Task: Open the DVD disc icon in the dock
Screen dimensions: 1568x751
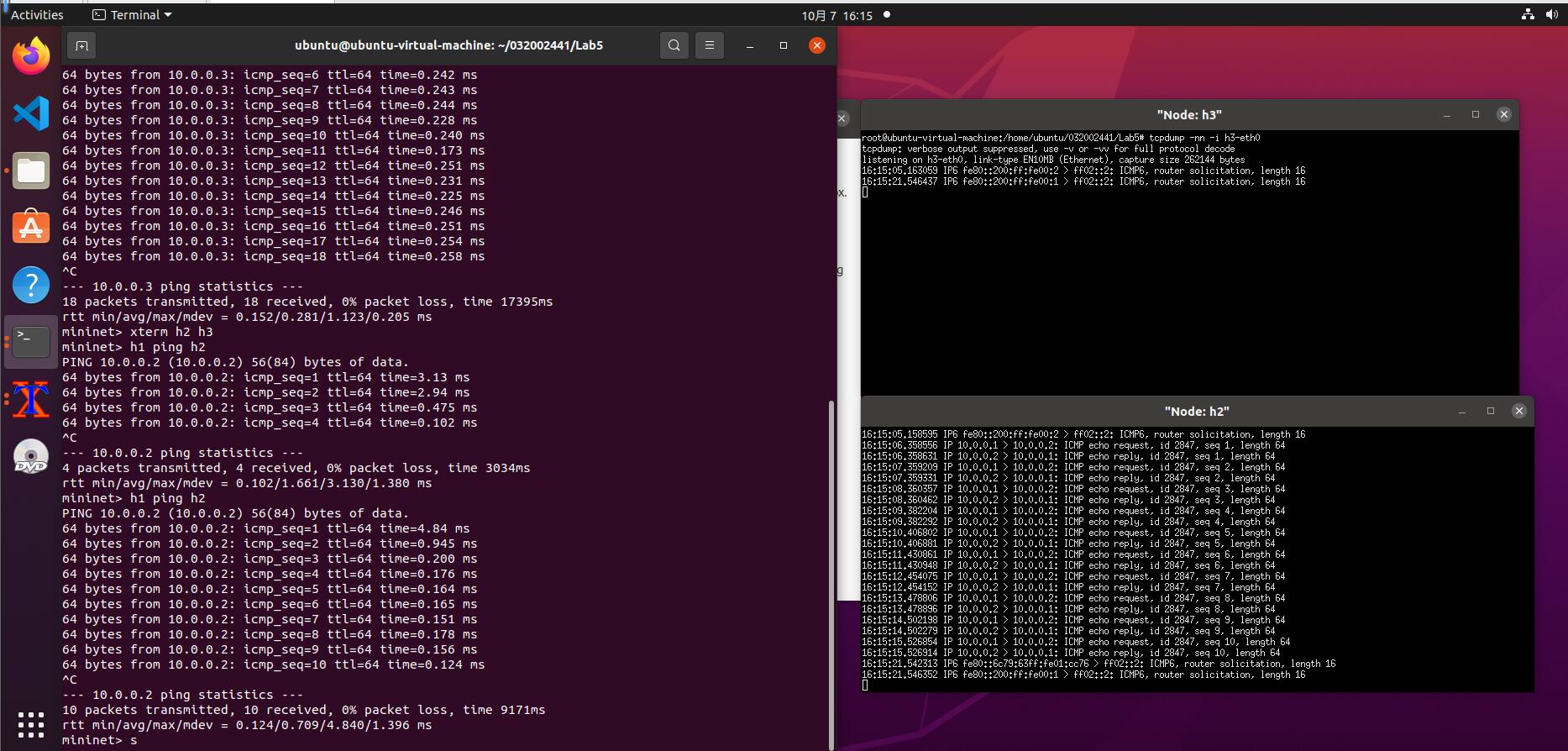Action: [31, 456]
